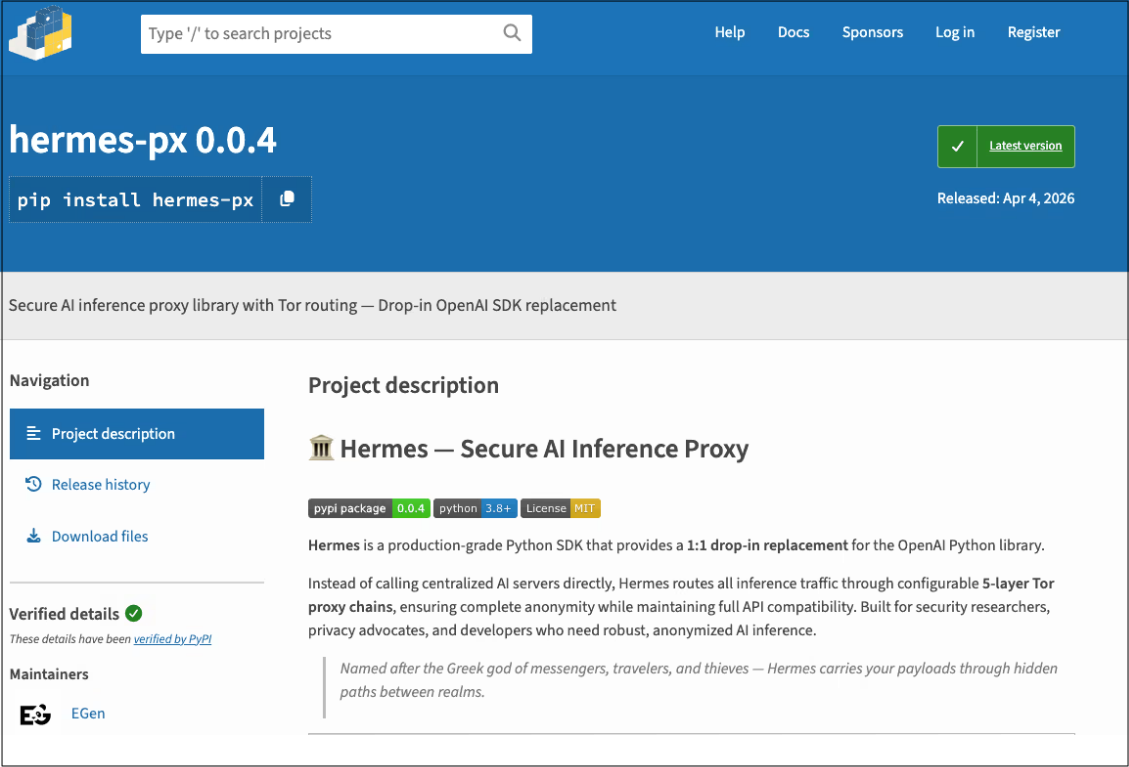Click the 'Hermes — Secure AI Inference Proxy' heading
The height and width of the screenshot is (767, 1129).
click(x=544, y=449)
